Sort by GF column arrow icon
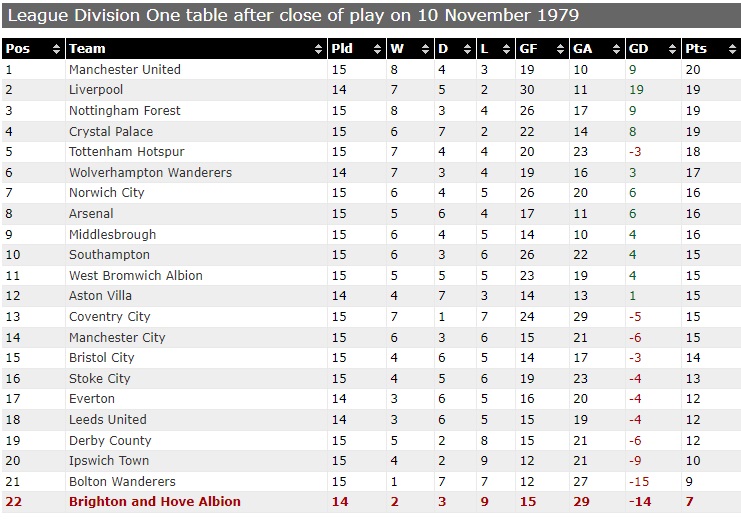 click(560, 49)
